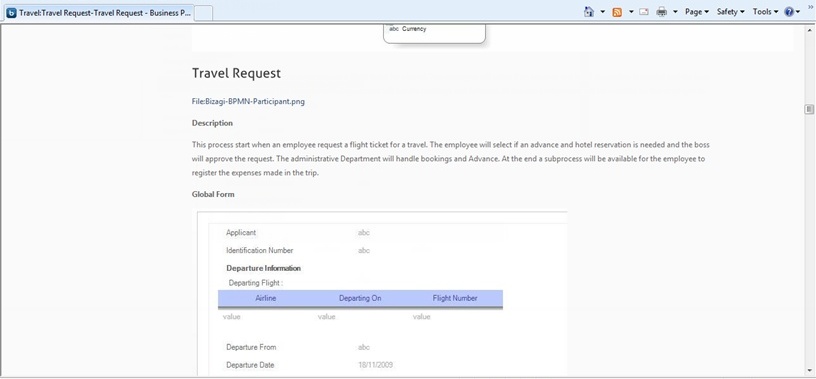Click the blue Help question mark icon
Image resolution: width=816 pixels, height=379 pixels.
[789, 11]
